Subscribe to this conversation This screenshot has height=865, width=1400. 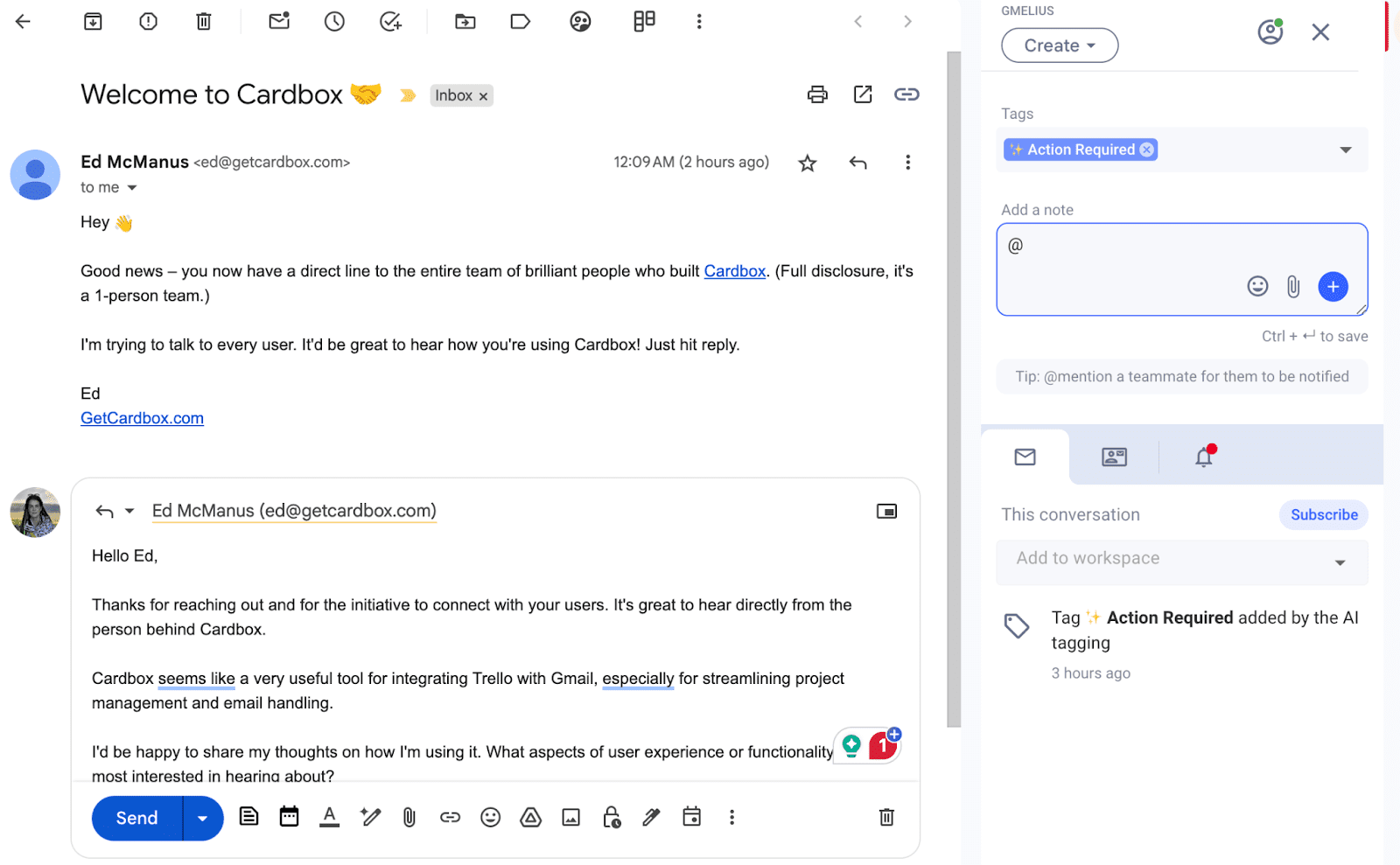pos(1323,515)
